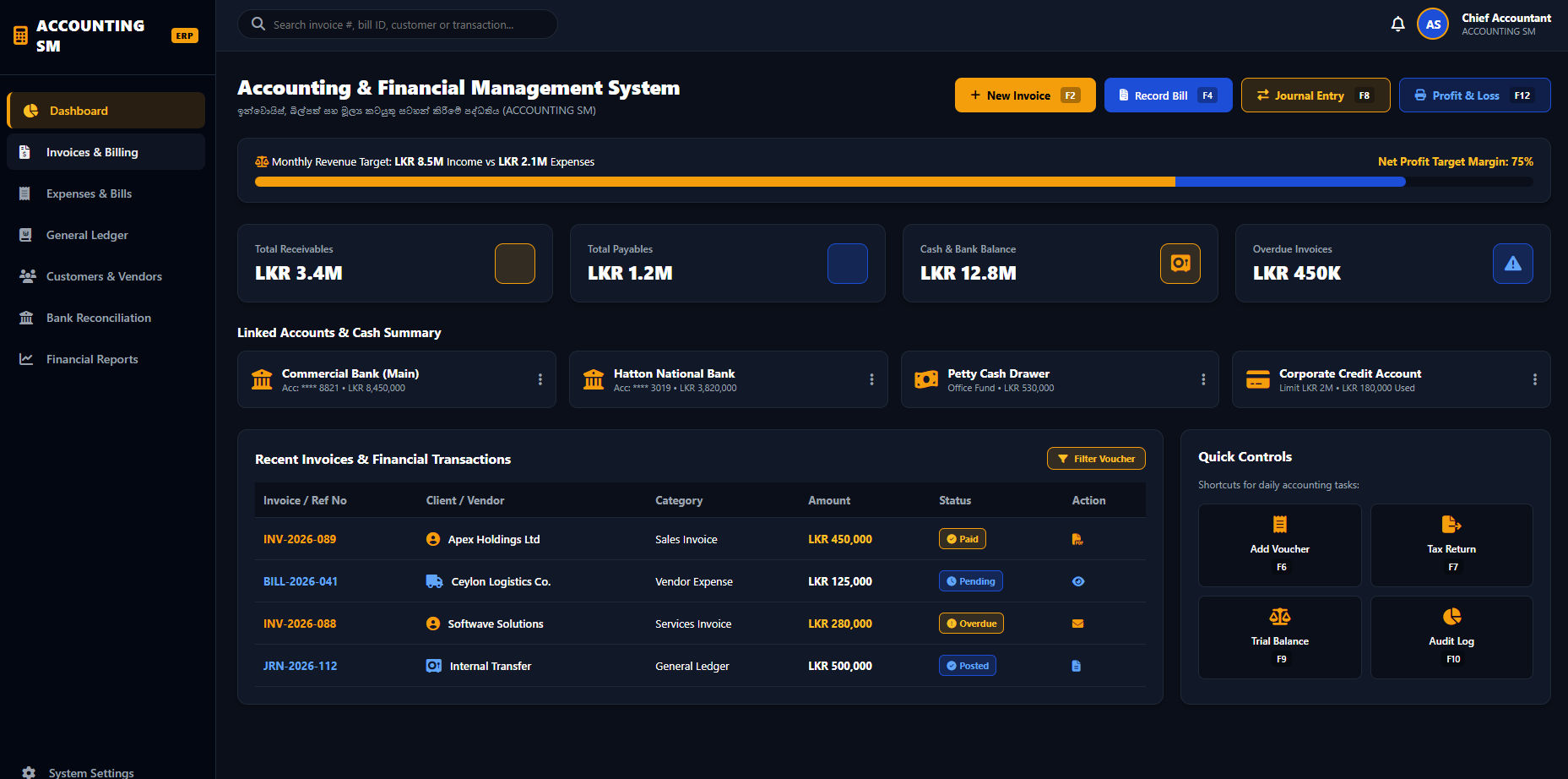
Task: Click the Total Payables card icon
Action: point(847,264)
